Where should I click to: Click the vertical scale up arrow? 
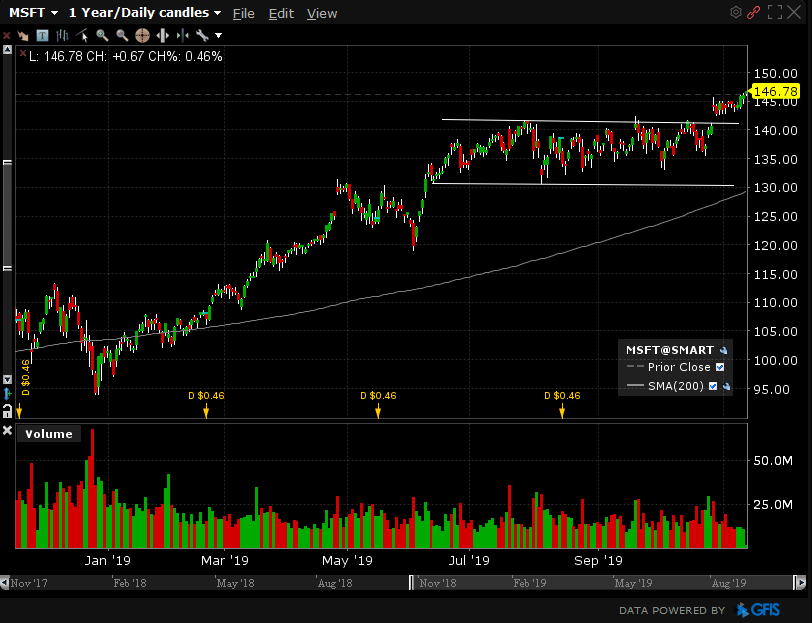(x=7, y=50)
